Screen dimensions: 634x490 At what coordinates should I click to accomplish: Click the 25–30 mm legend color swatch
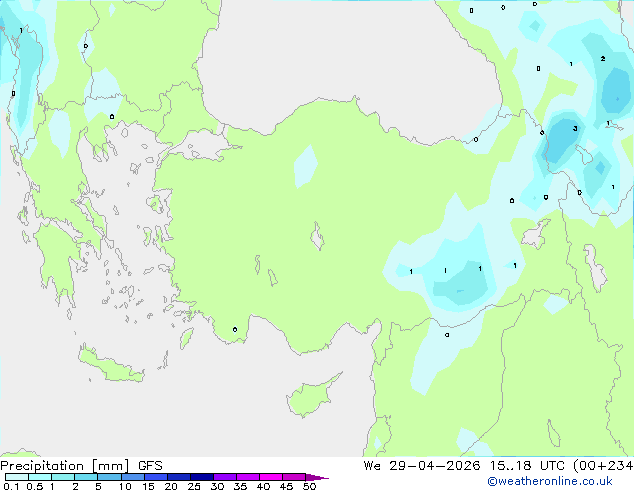point(201,477)
